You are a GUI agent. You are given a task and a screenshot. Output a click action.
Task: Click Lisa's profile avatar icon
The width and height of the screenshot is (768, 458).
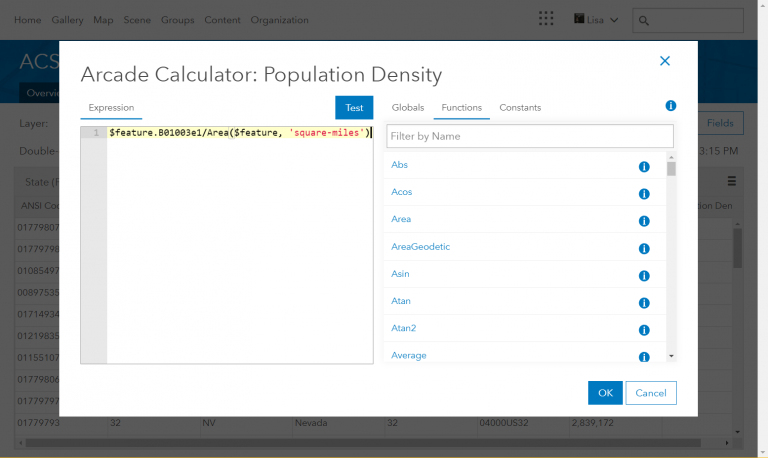[x=579, y=19]
